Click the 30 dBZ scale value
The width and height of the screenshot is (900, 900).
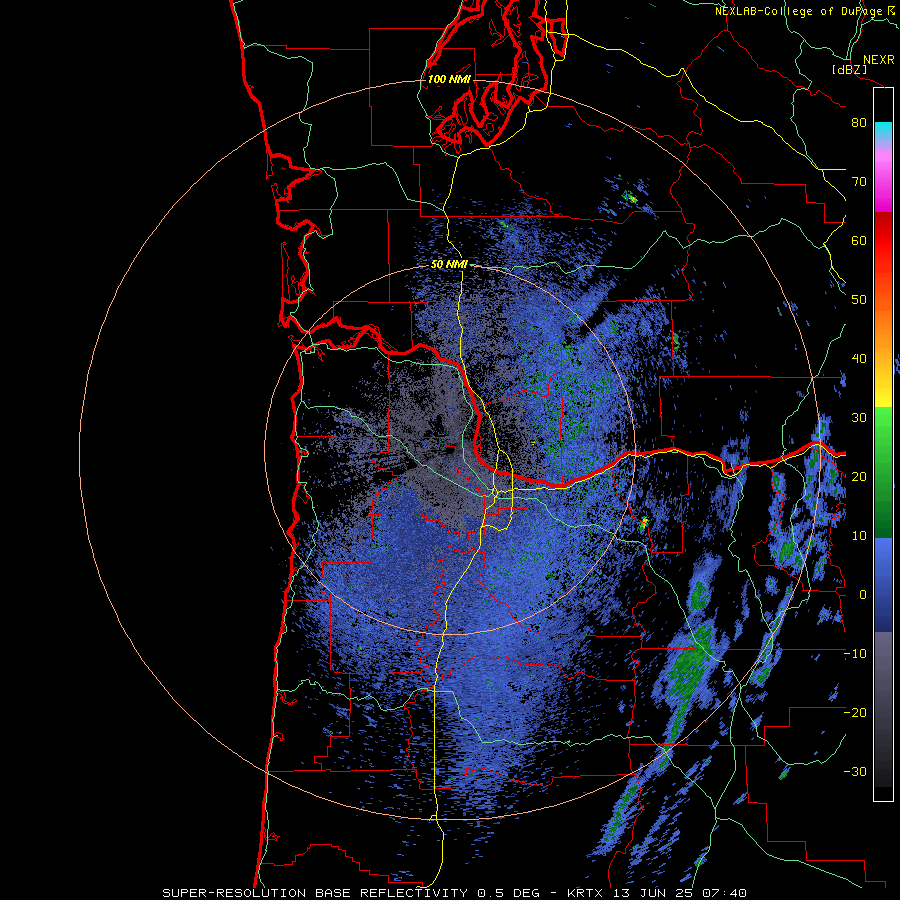(x=859, y=418)
